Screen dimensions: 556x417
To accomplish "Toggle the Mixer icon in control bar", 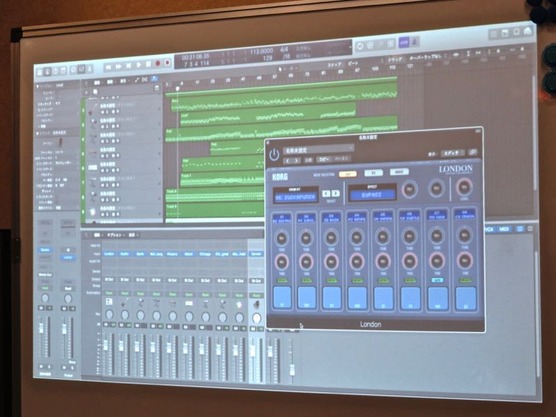I will pyautogui.click(x=81, y=69).
